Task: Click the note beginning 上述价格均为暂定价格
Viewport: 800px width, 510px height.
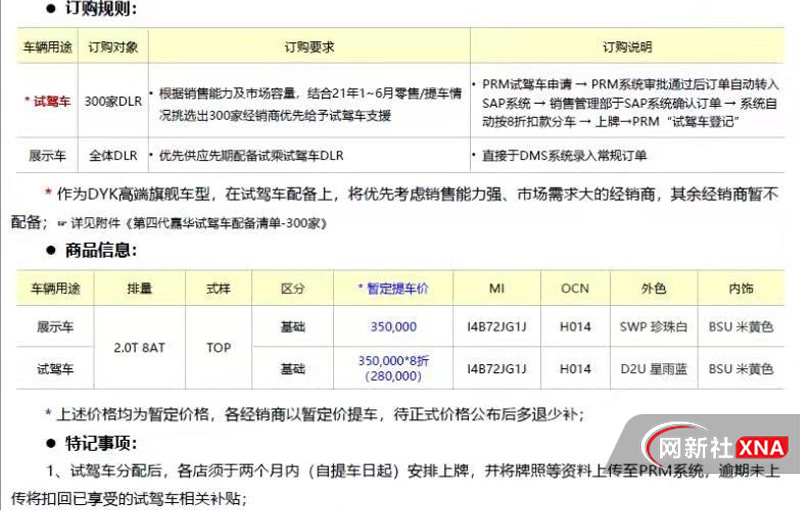Action: click(314, 414)
